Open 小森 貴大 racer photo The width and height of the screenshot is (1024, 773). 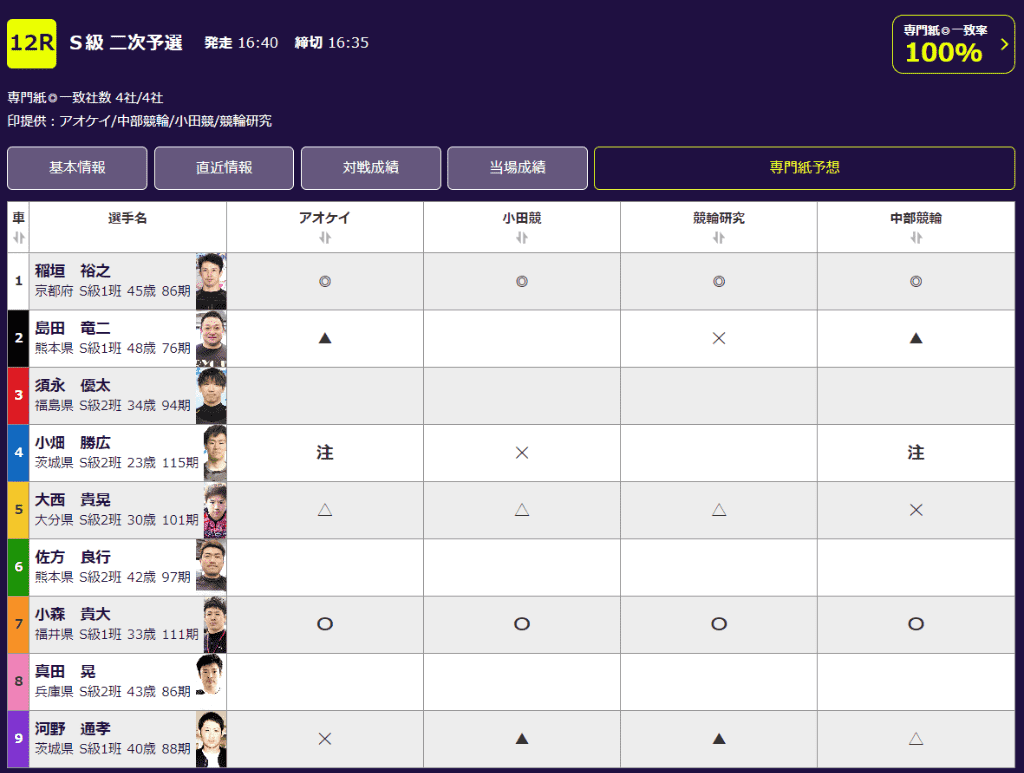pos(214,625)
